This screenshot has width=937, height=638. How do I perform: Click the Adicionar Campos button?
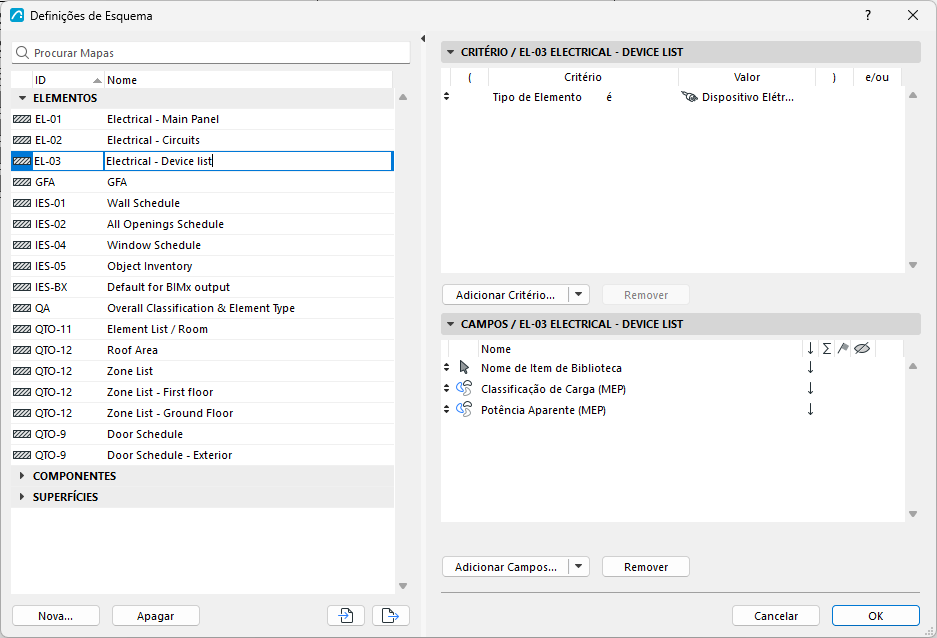[x=506, y=566]
